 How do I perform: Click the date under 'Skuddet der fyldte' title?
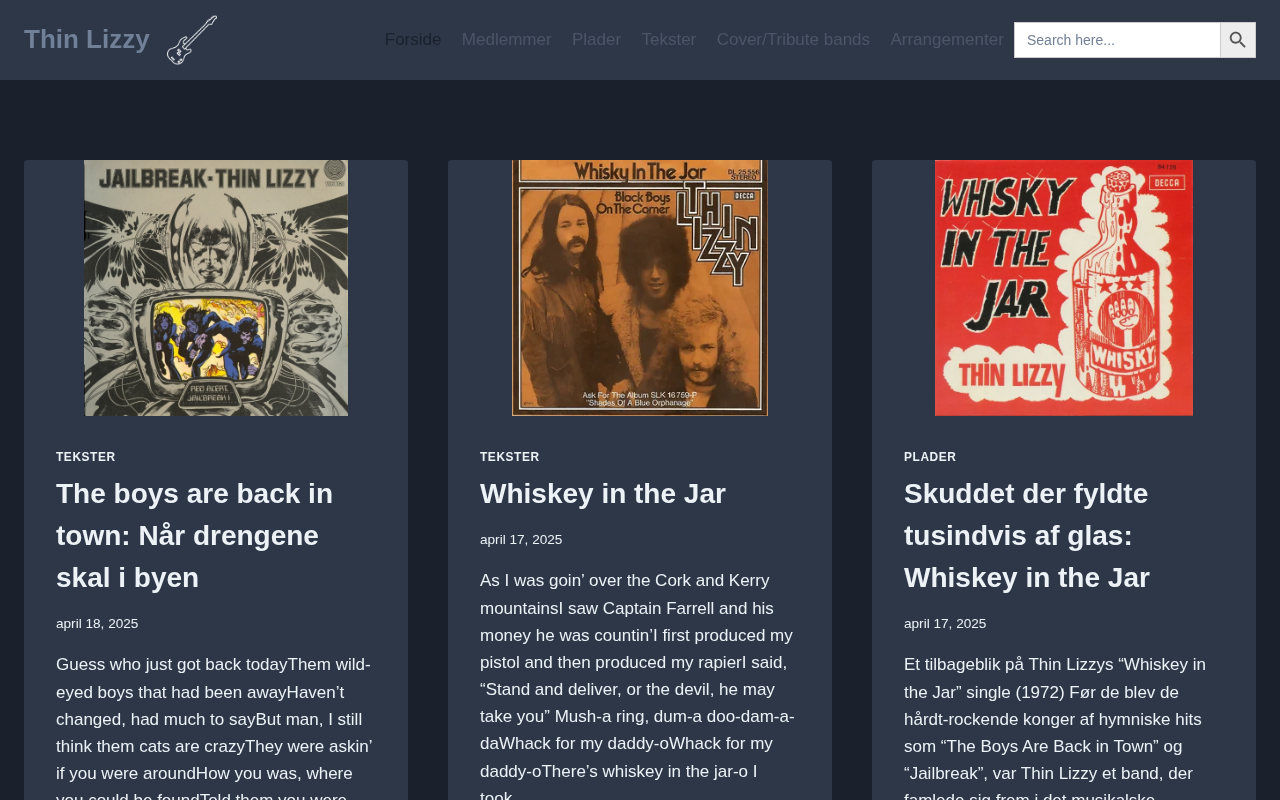945,624
